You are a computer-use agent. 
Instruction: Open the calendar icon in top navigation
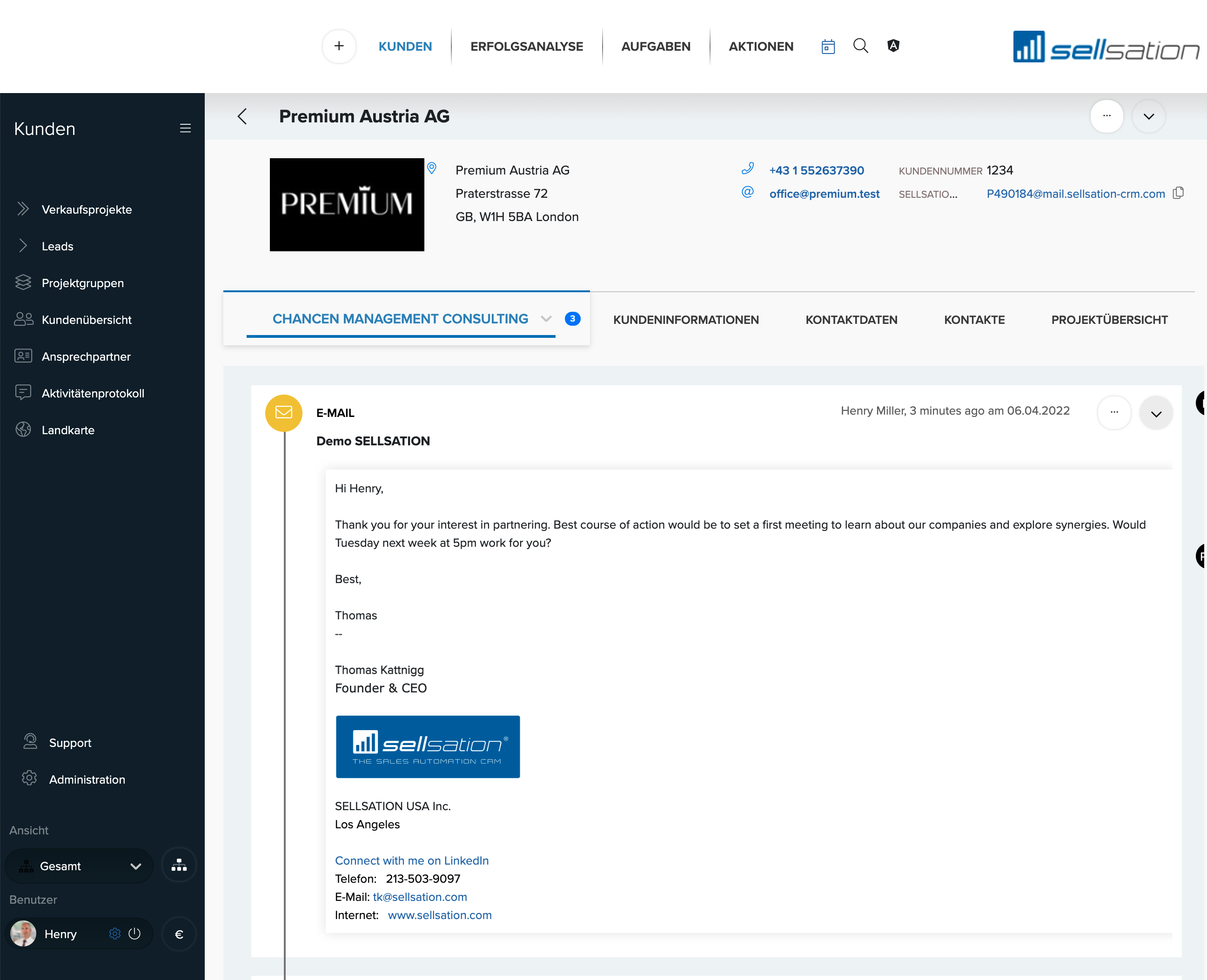pos(828,46)
